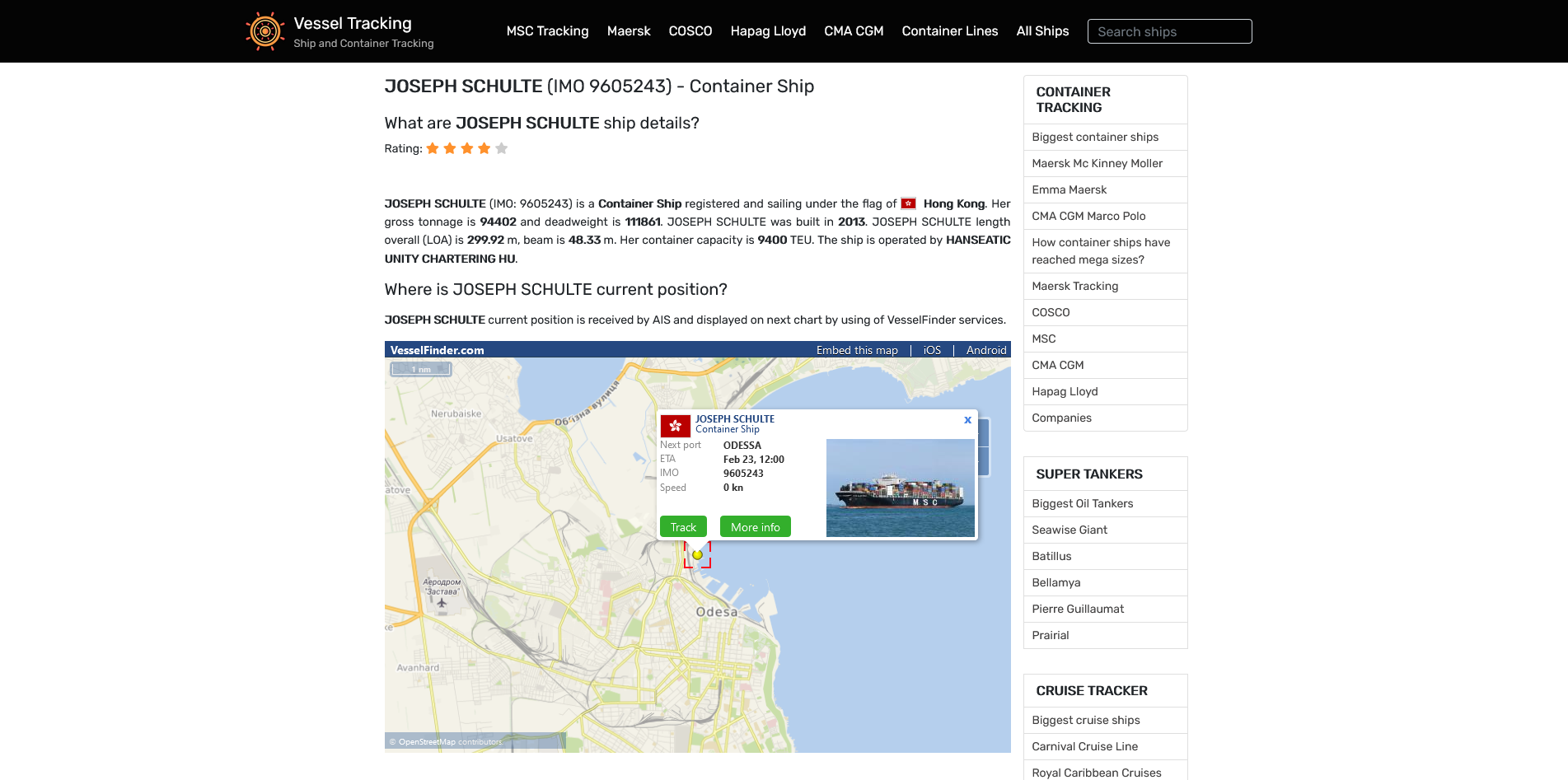Rate with the fourth star
Image resolution: width=1568 pixels, height=780 pixels.
(x=484, y=148)
